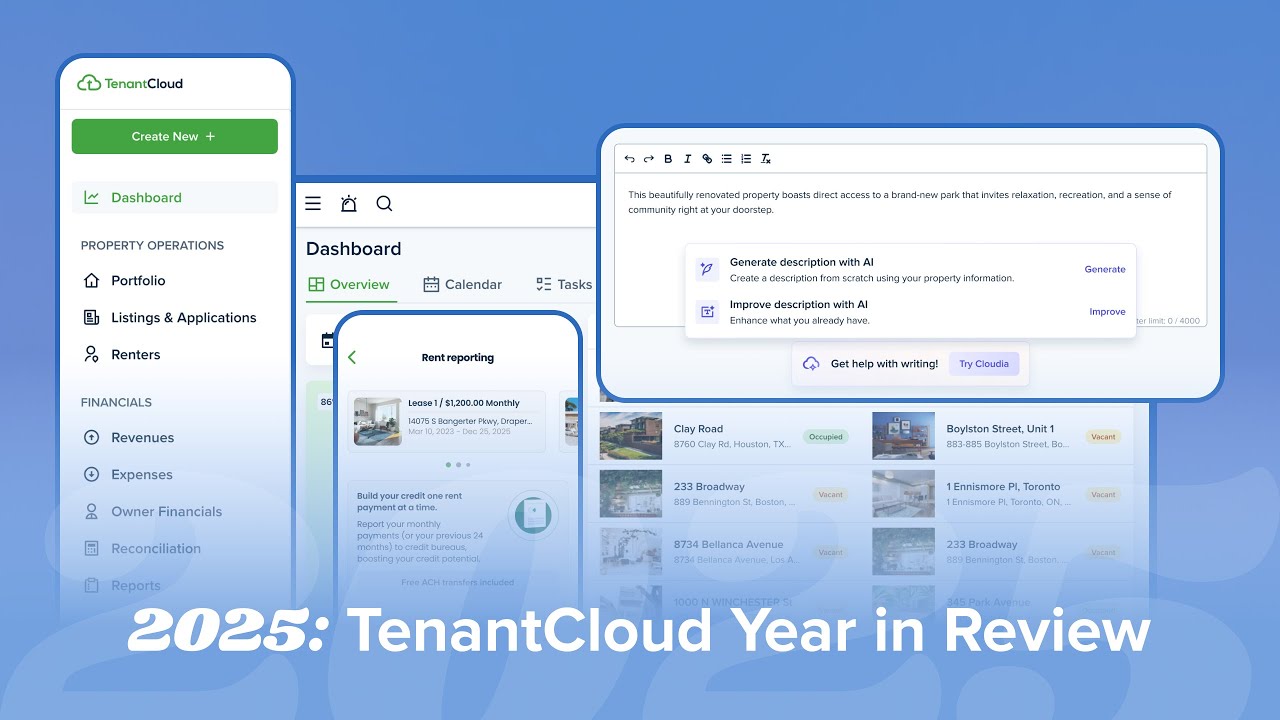Viewport: 1280px width, 720px height.
Task: Open the Clay Road property row
Action: (x=726, y=436)
